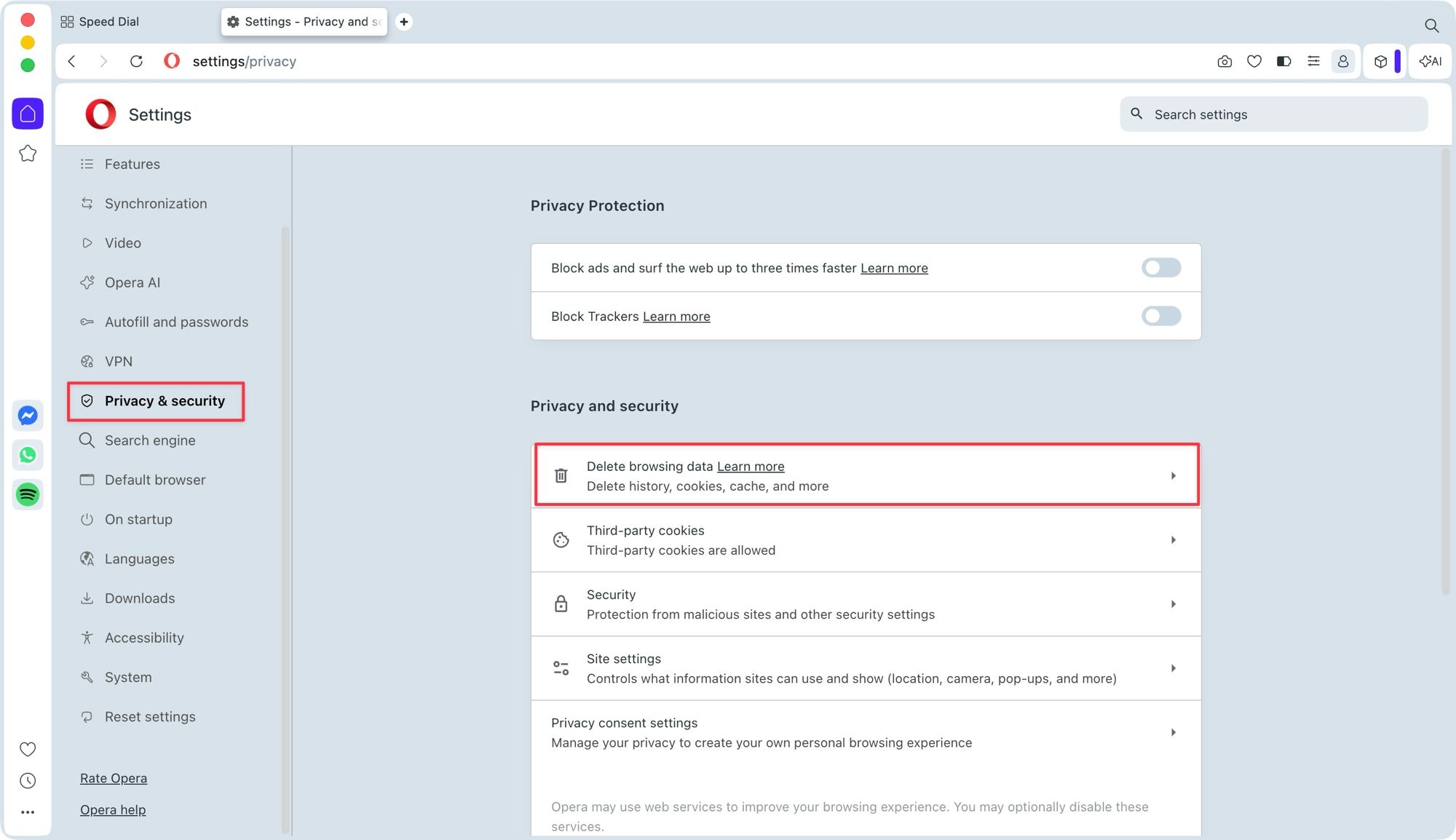Open the Rate Opera link
Image resolution: width=1456 pixels, height=840 pixels.
click(114, 778)
